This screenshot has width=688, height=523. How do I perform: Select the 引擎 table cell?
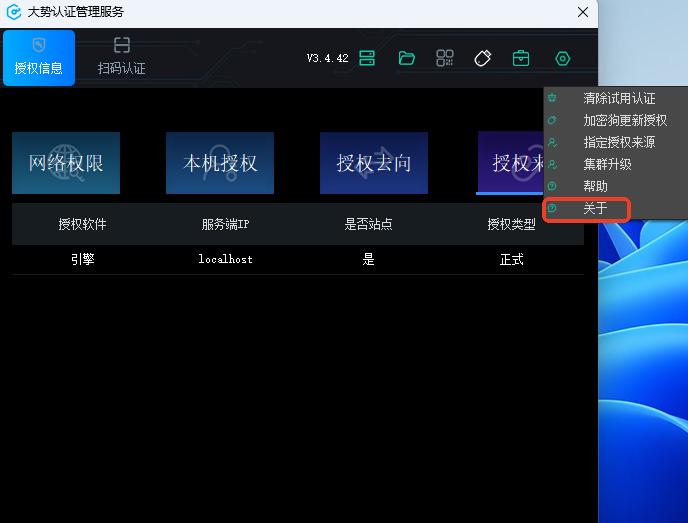click(82, 259)
